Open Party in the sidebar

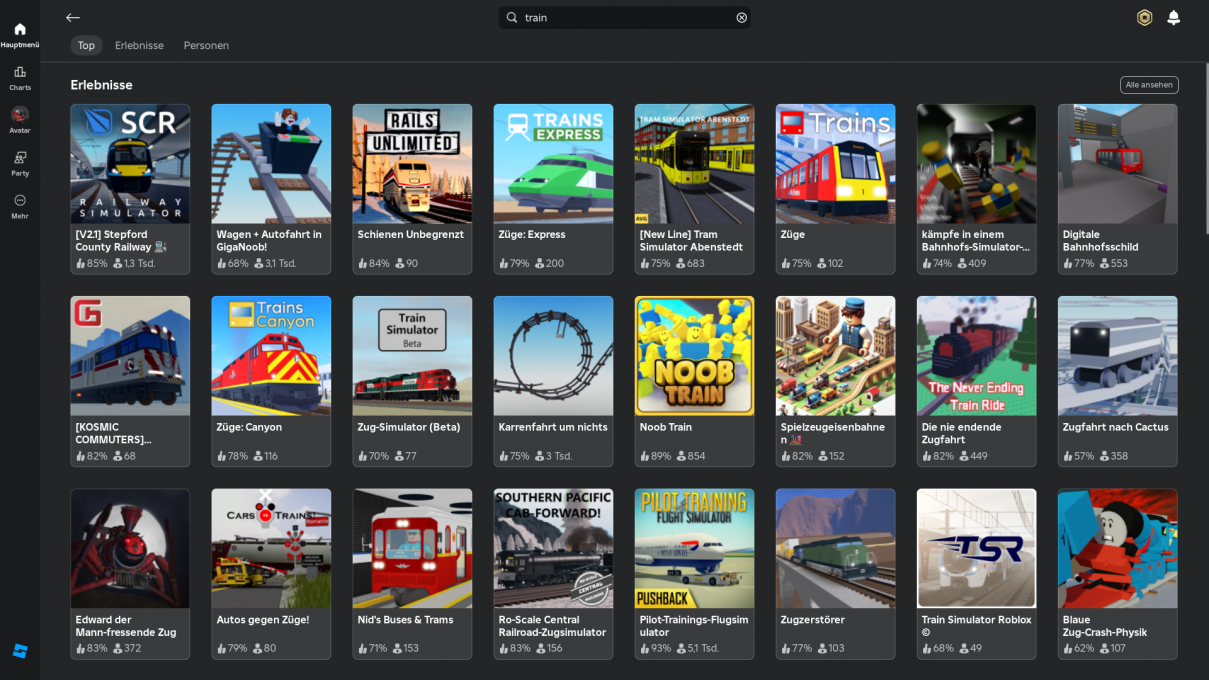20,158
